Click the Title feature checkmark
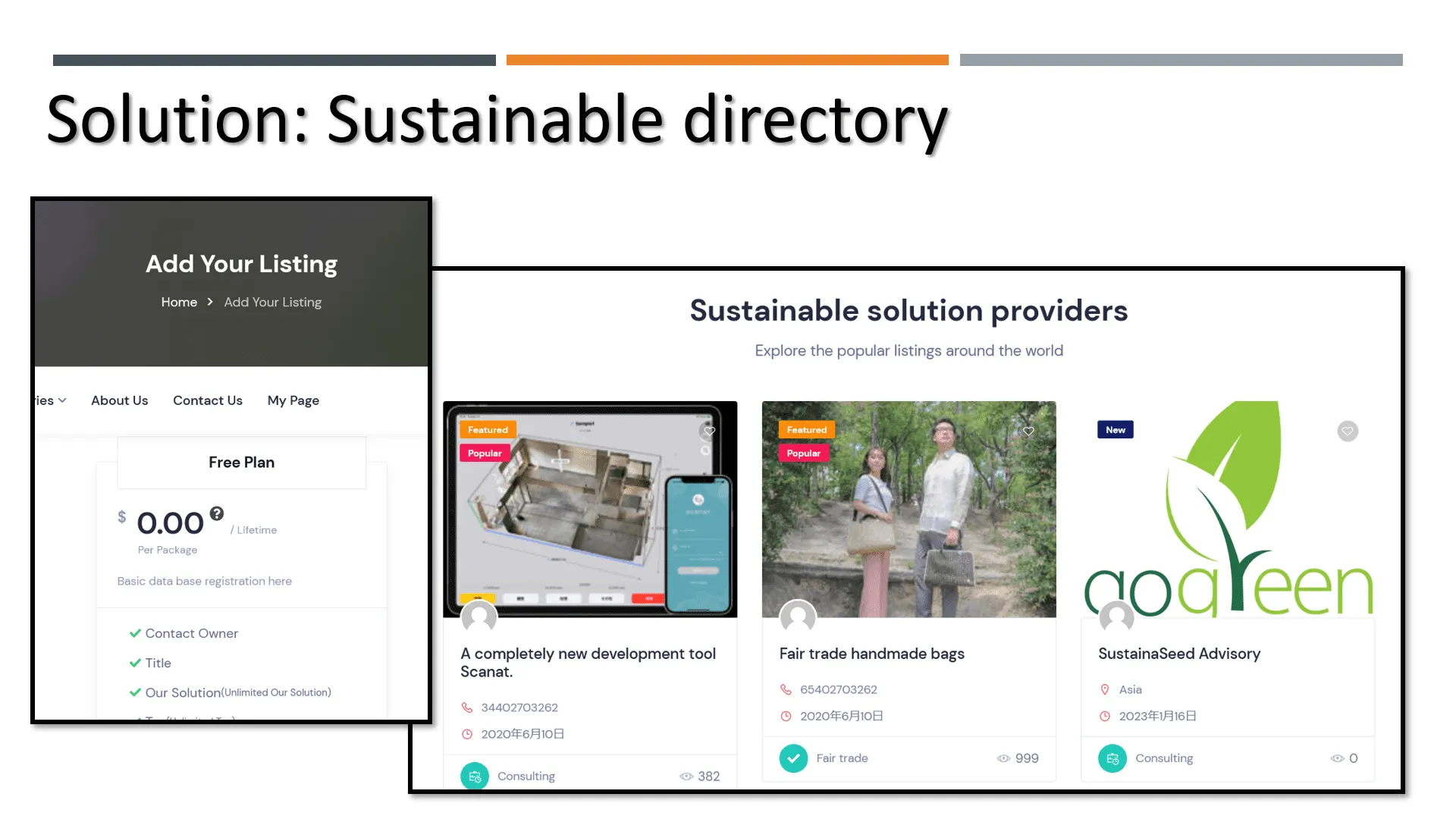This screenshot has height=819, width=1456. 135,663
